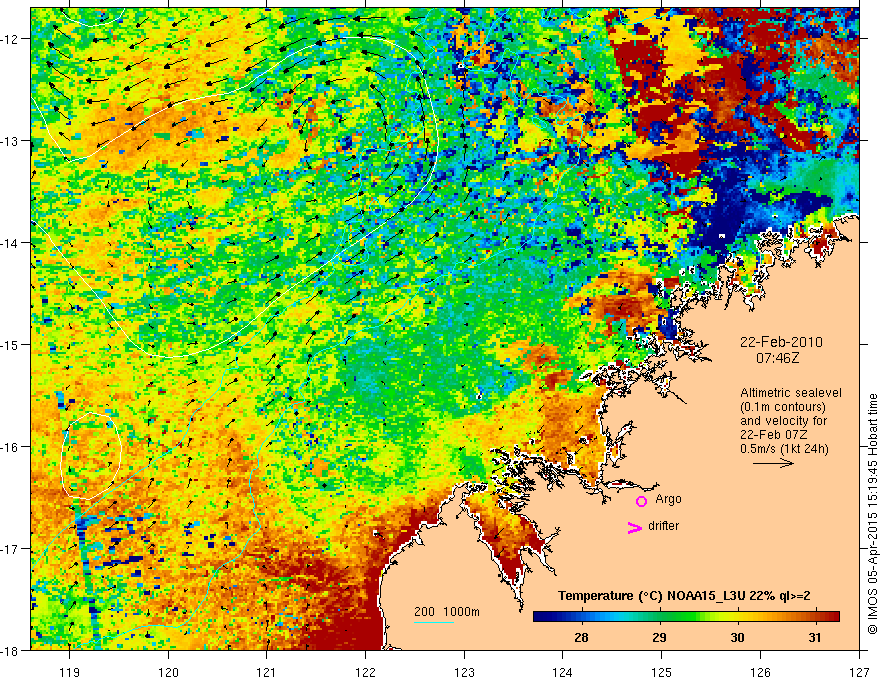Viewport: 880px width, 680px height.
Task: Click the IMOS copyright timestamp text
Action: coord(872,516)
